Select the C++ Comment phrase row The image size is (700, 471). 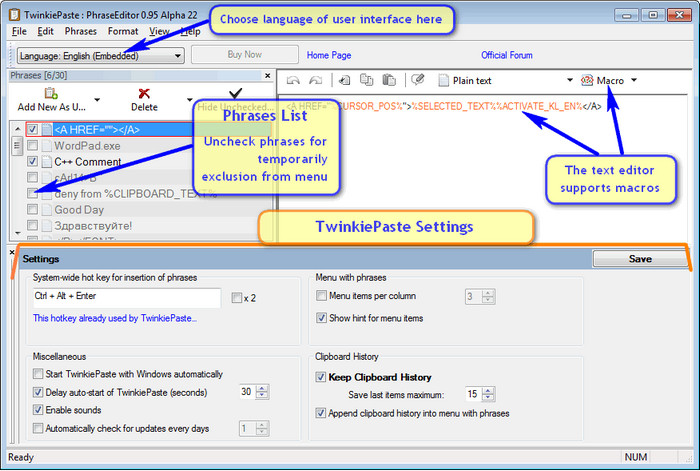(148, 162)
